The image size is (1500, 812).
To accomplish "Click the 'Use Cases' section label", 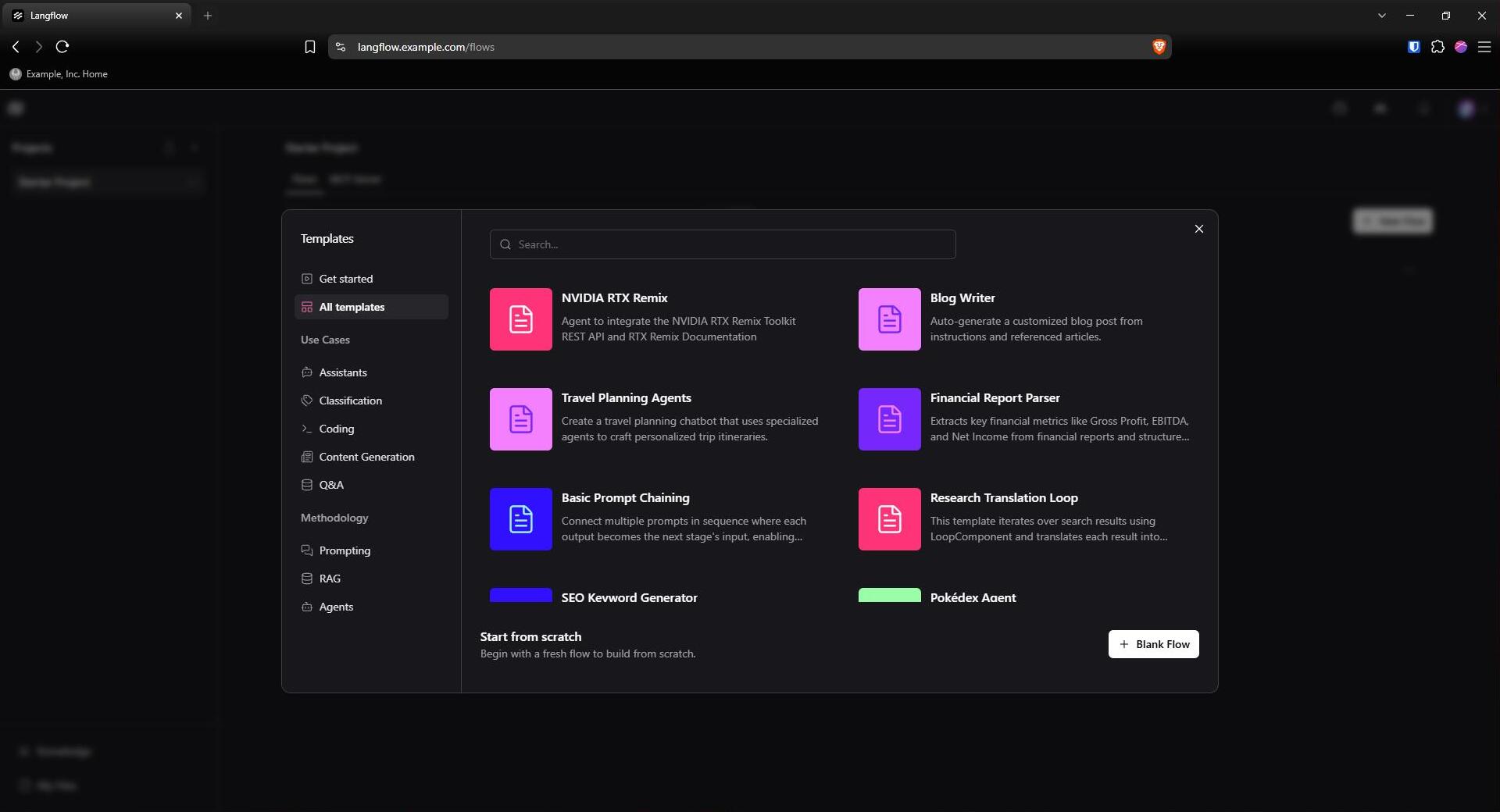I will click(x=325, y=340).
